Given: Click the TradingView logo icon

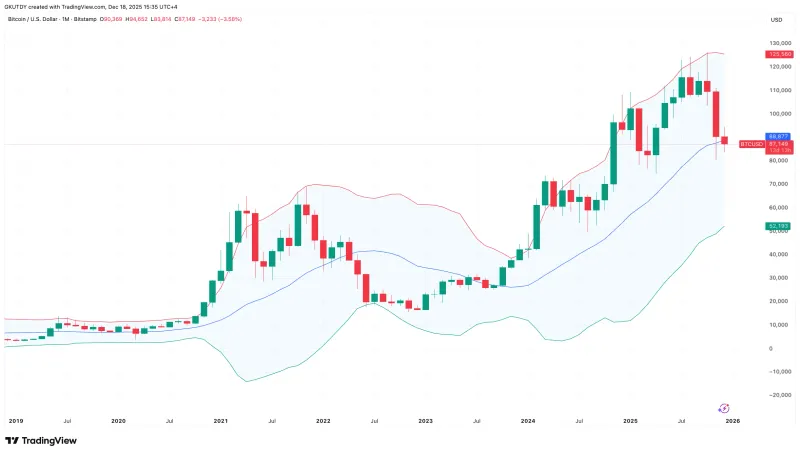Looking at the screenshot, I should tap(11, 440).
